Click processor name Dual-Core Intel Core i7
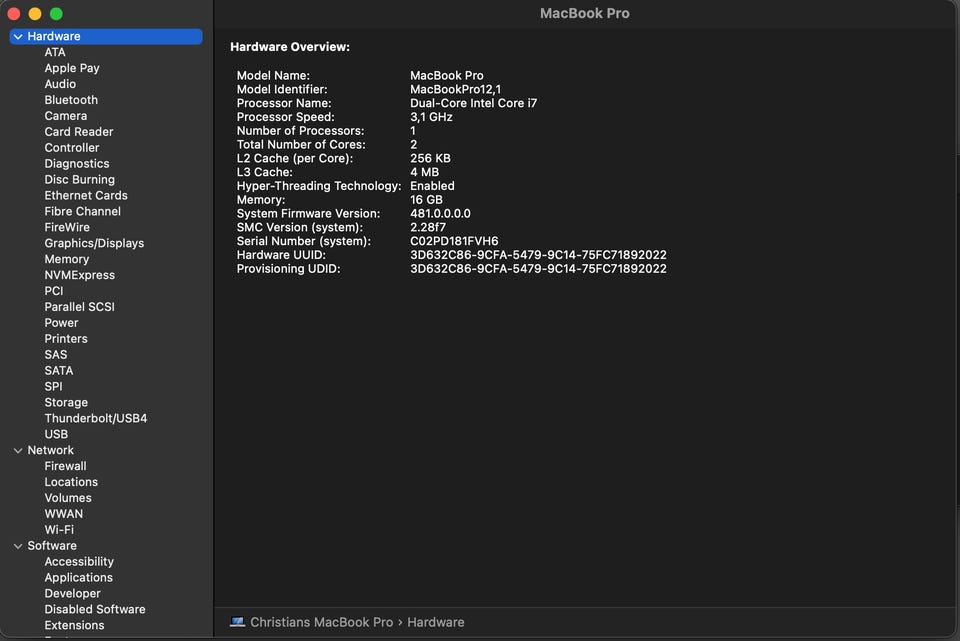This screenshot has height=641, width=960. 473,103
